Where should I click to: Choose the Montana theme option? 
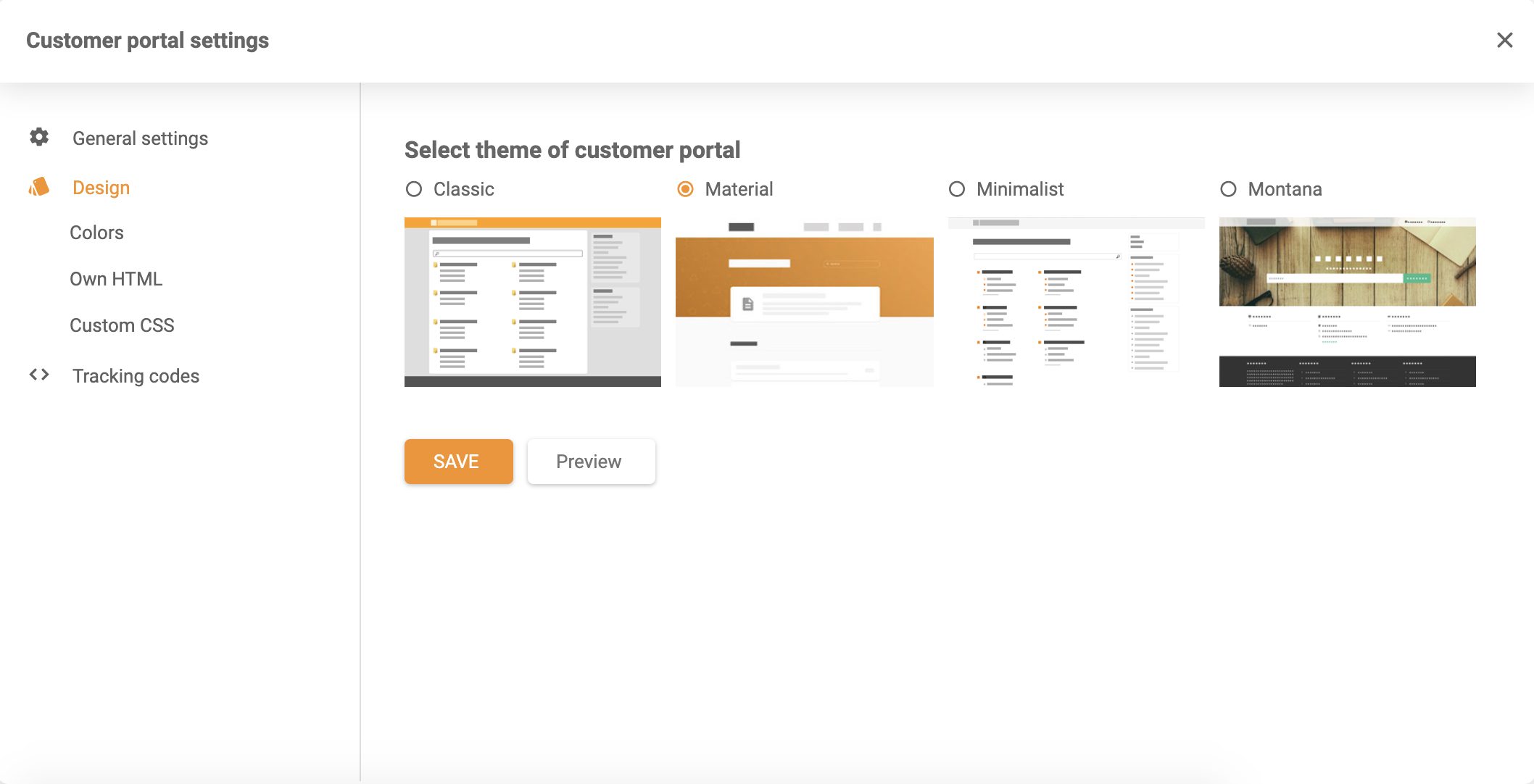(1227, 189)
